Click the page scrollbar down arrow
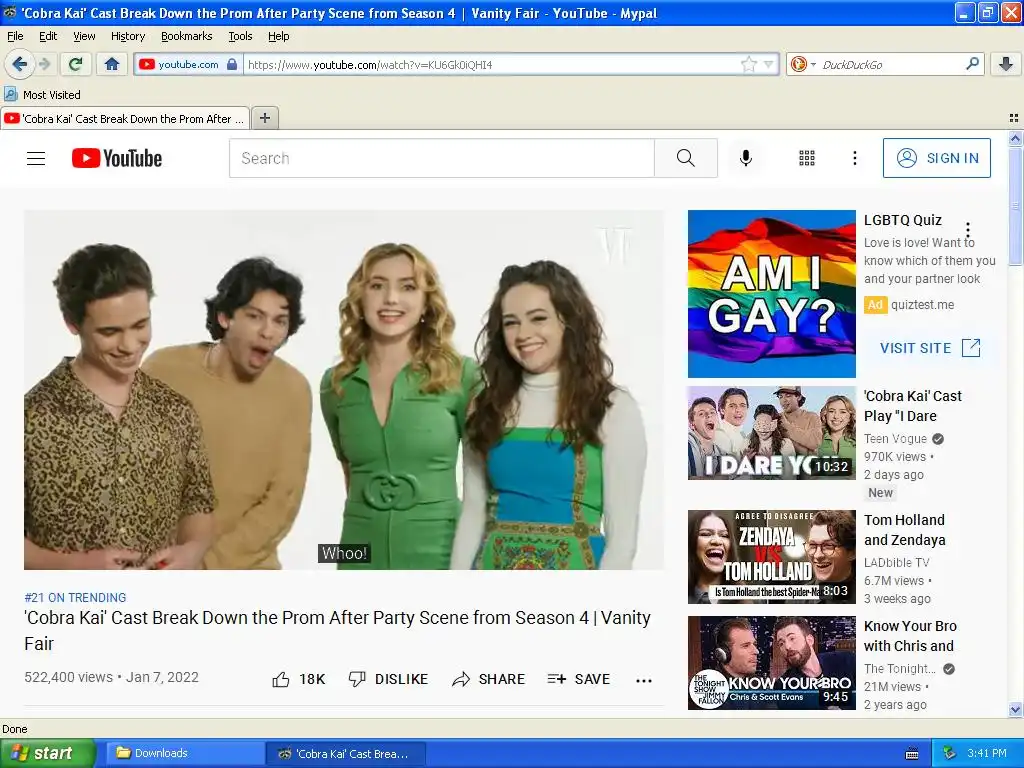Viewport: 1024px width, 768px height. [1015, 709]
